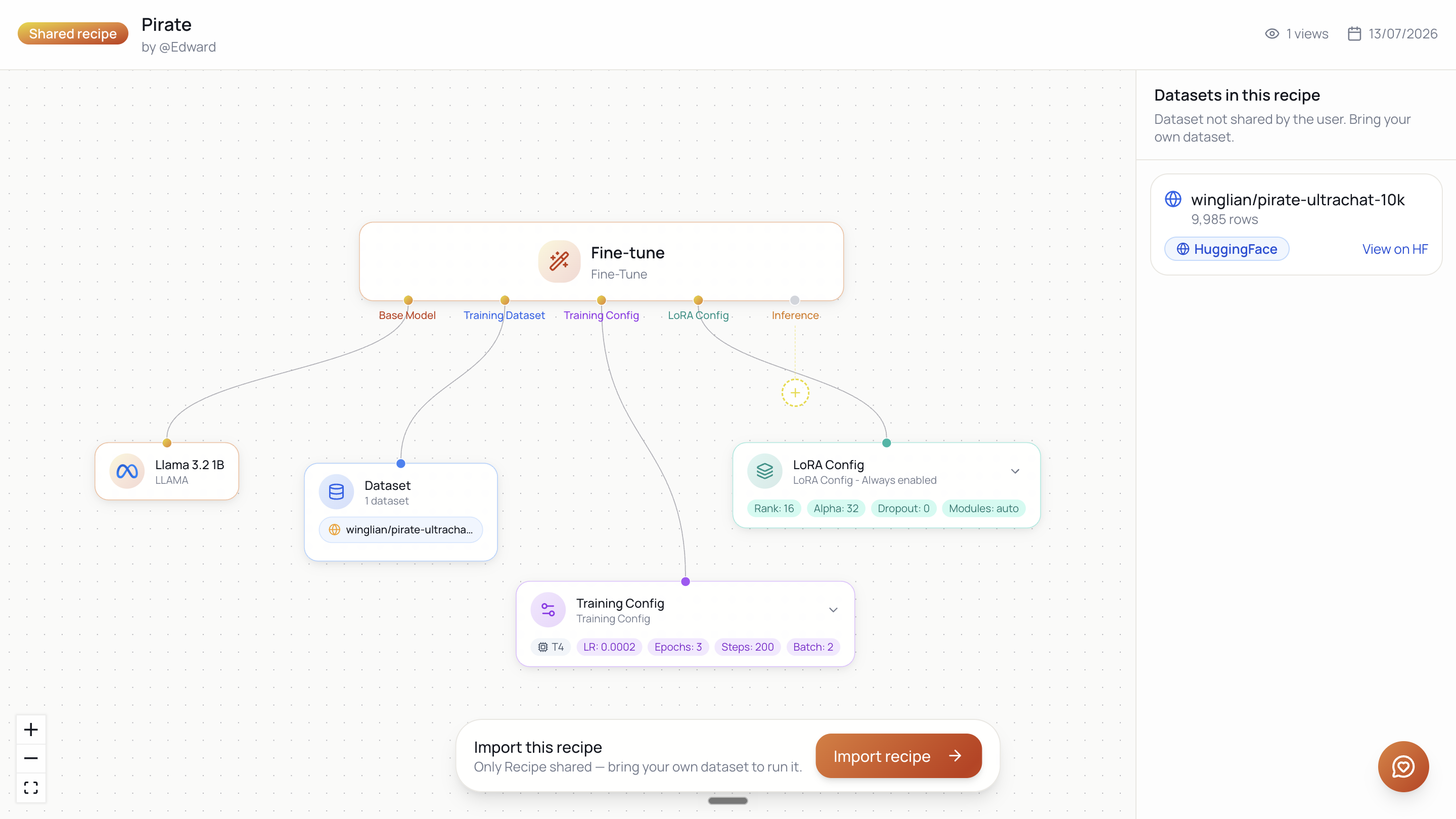Click the Meta logo on Llama node
Screen dimensions: 1456x819
127,471
